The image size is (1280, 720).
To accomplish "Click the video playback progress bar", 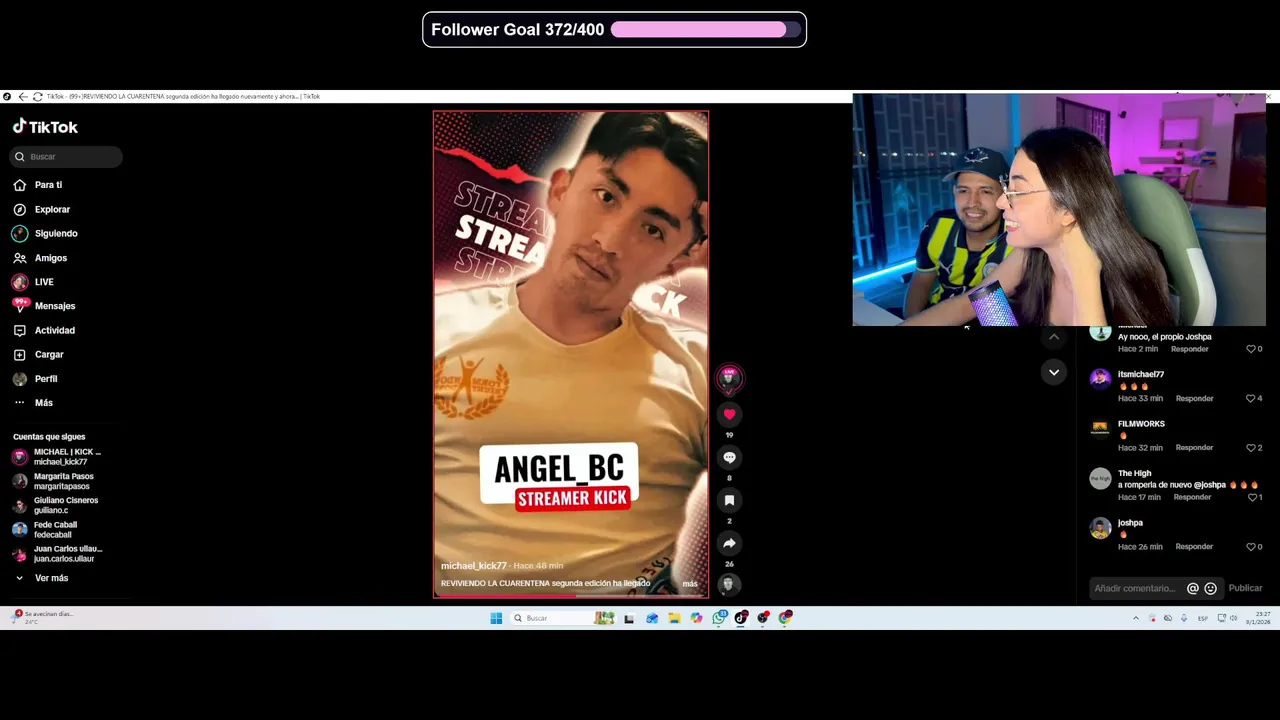I will pos(571,596).
